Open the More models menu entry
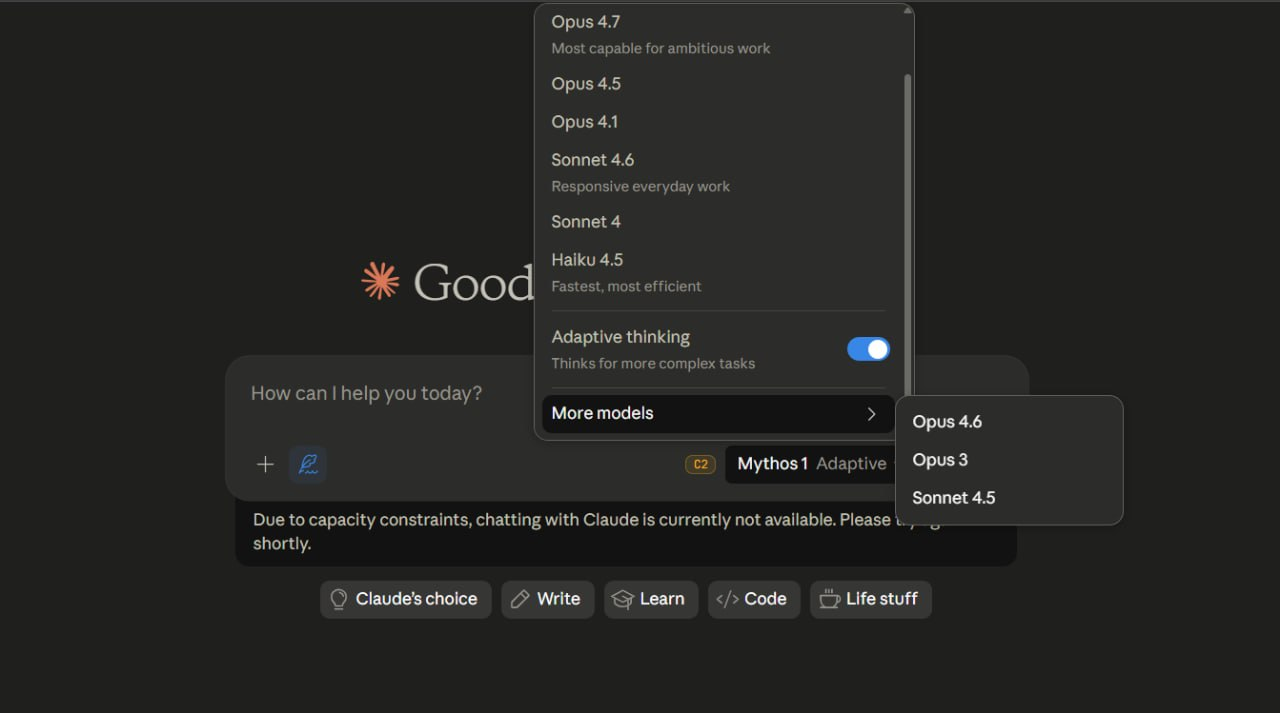 pyautogui.click(x=718, y=414)
